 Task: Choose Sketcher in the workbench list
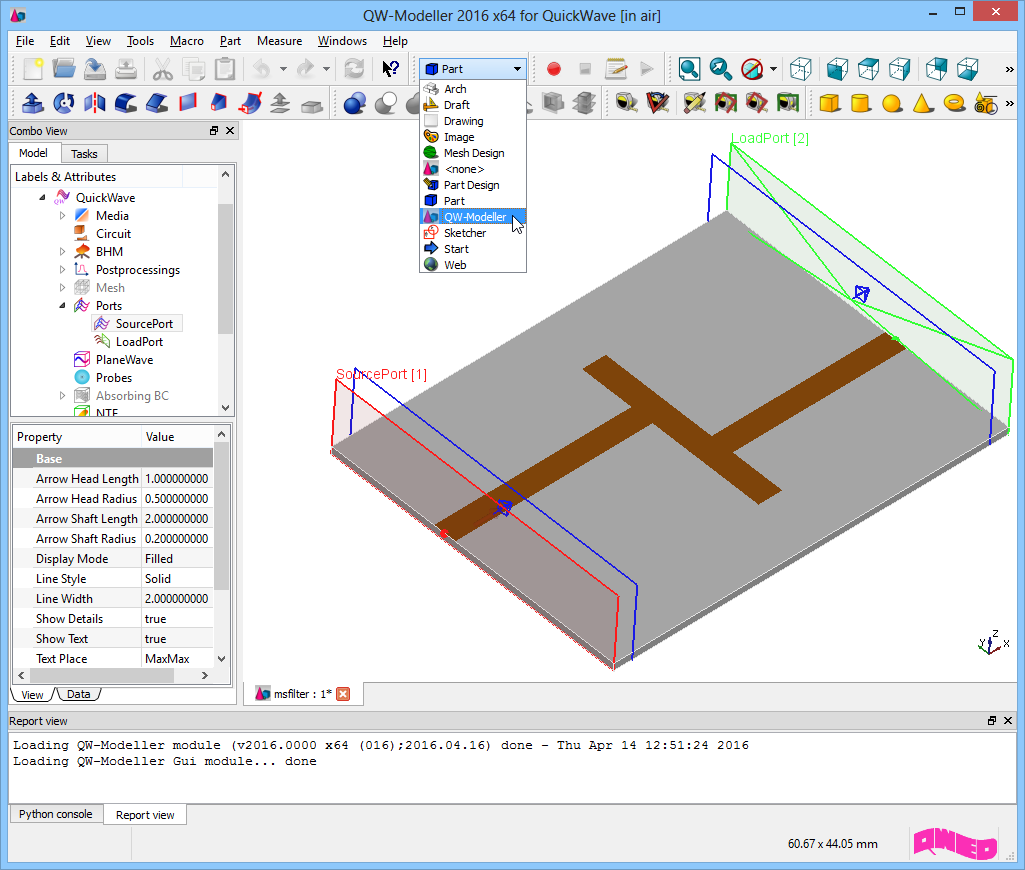(473, 233)
